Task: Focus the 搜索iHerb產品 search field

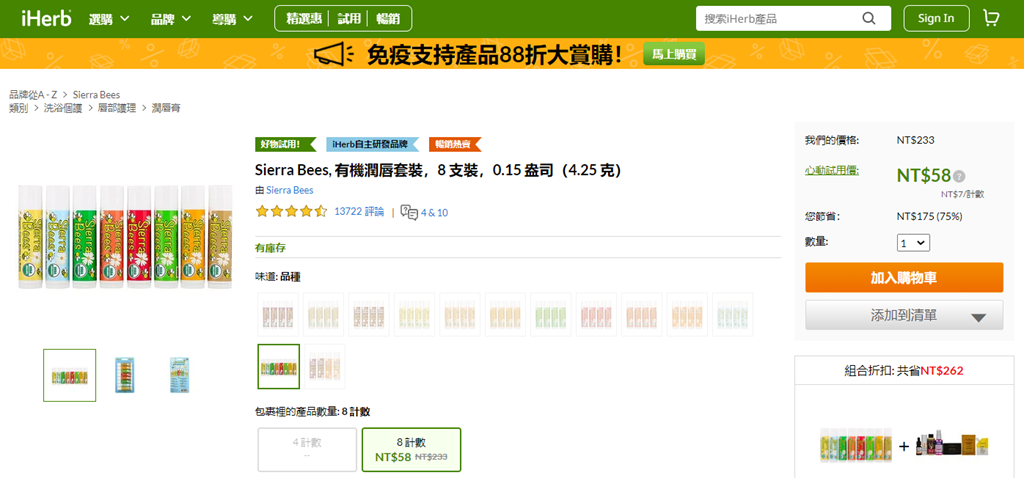Action: [x=777, y=18]
